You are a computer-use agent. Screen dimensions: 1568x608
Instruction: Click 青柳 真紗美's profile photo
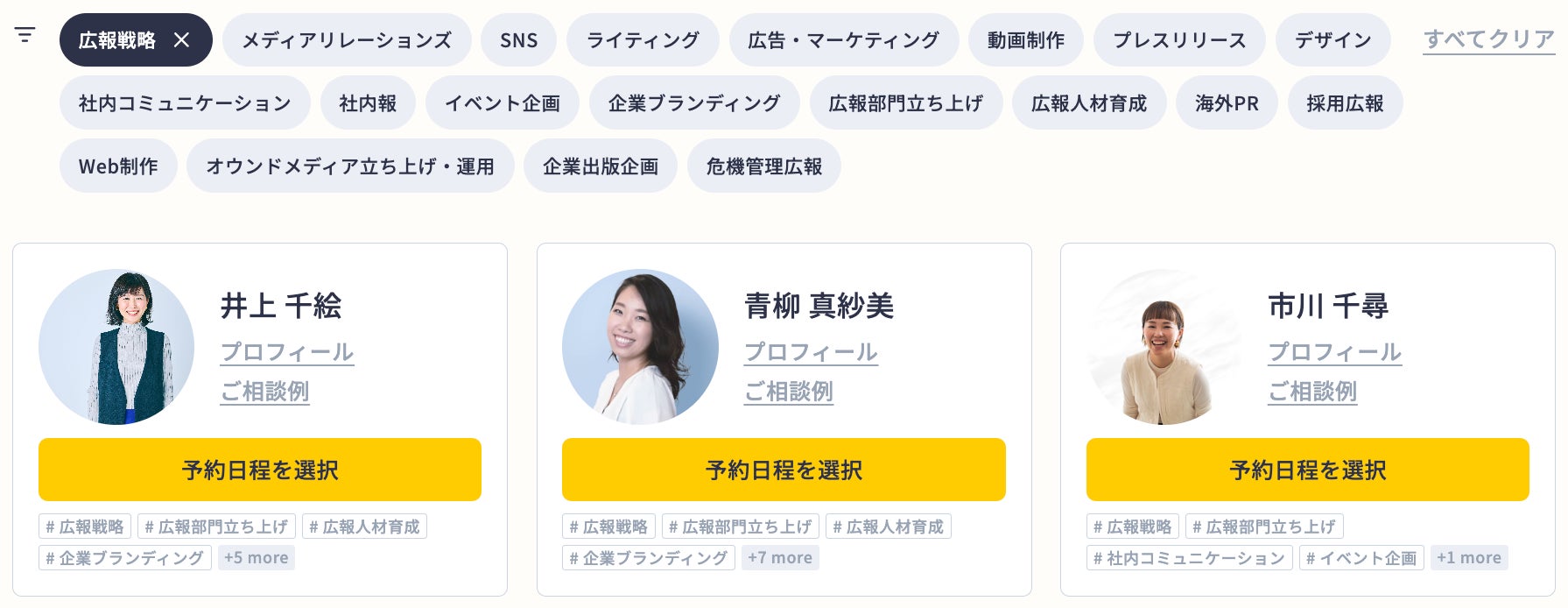coord(640,347)
